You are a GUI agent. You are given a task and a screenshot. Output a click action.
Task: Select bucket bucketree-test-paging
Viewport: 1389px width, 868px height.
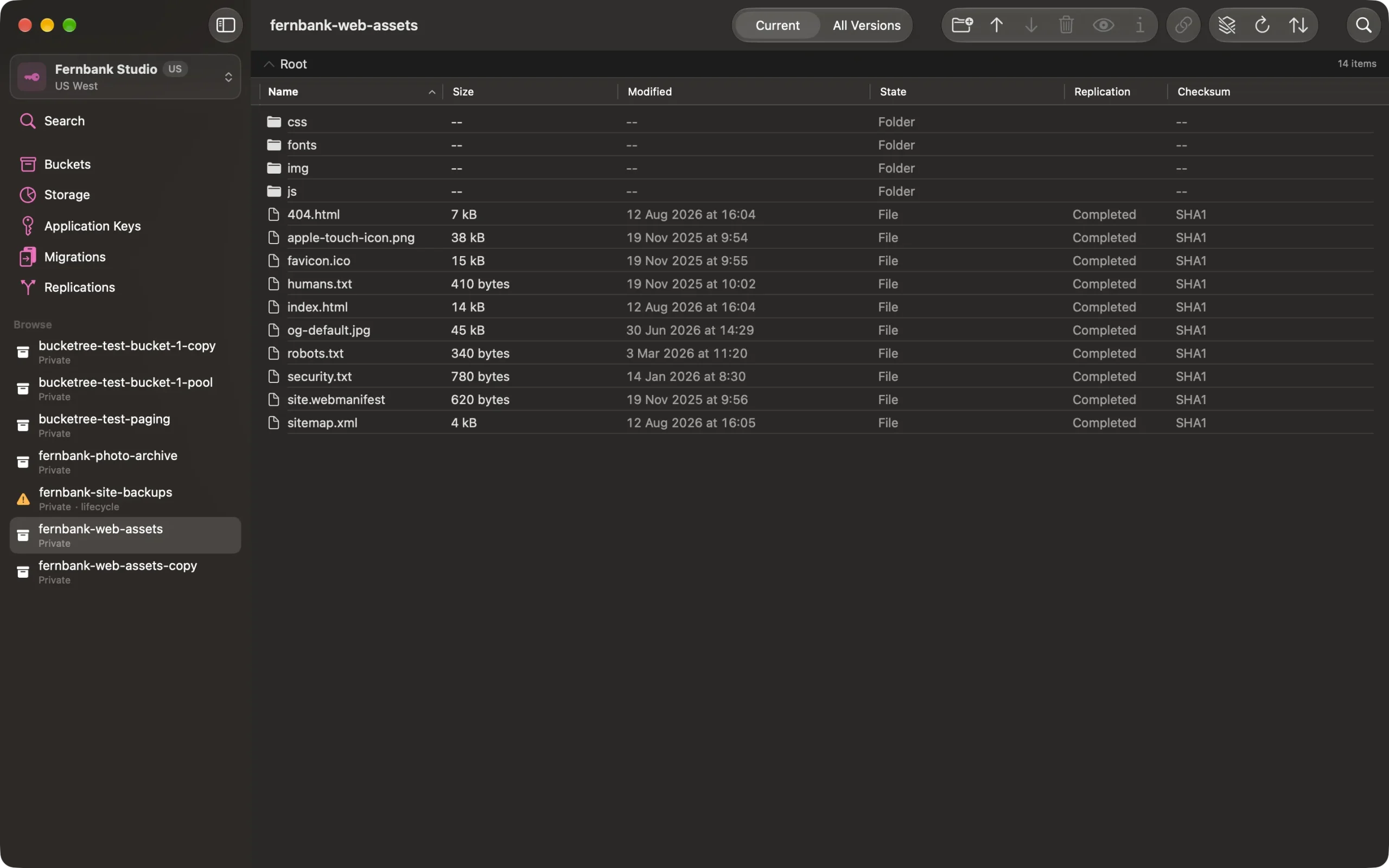click(x=125, y=425)
